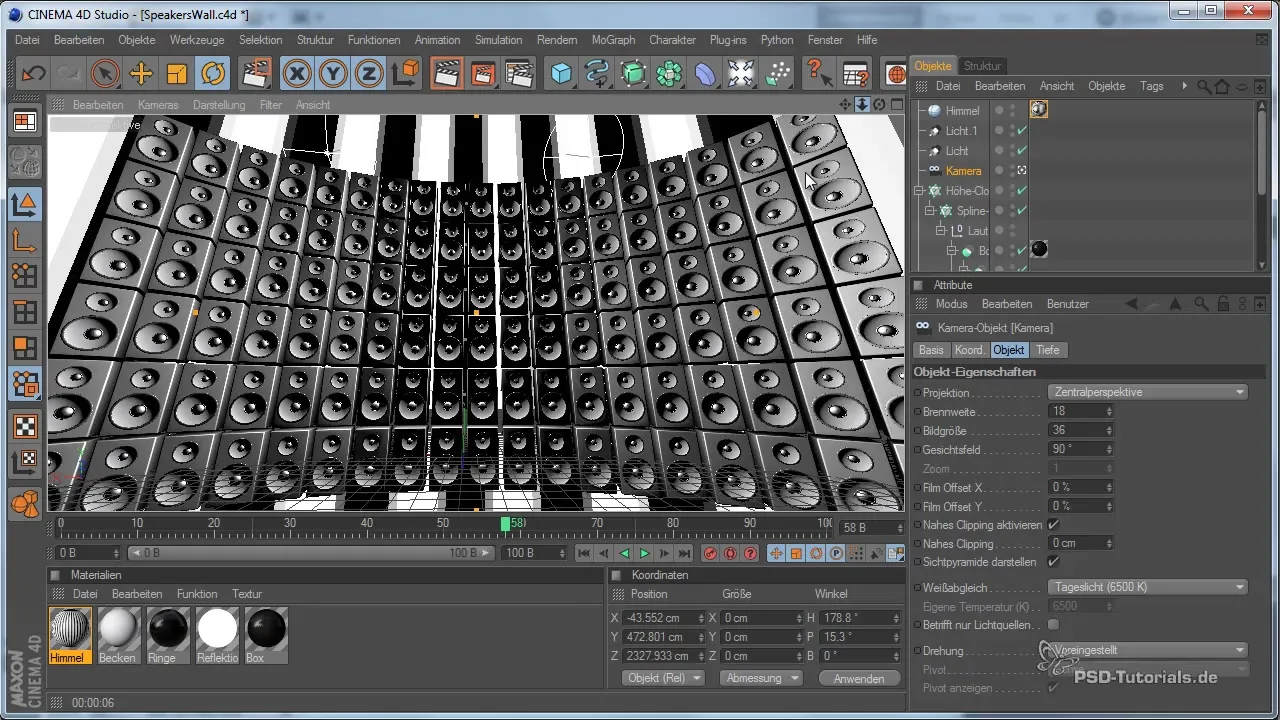Open the Objekt (Rel) dropdown
The image size is (1280, 720).
click(x=664, y=678)
